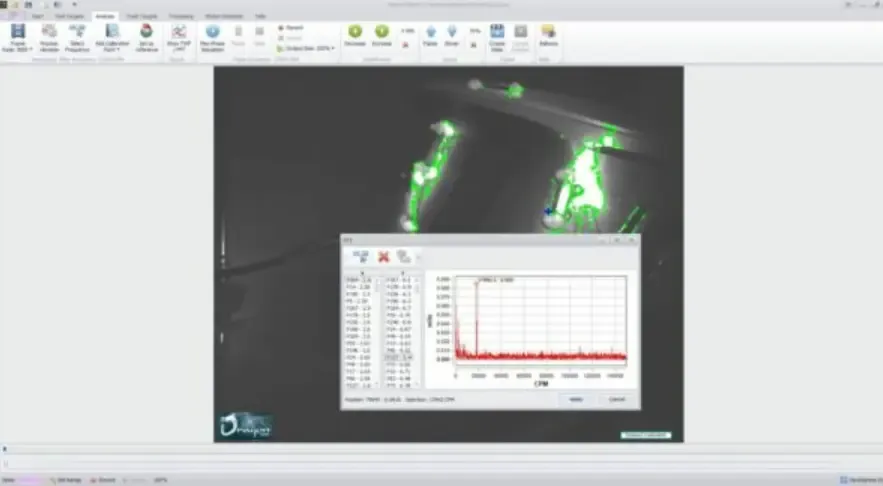
Task: Open the quick access toolbar dropdown arrow
Action: 74,5
